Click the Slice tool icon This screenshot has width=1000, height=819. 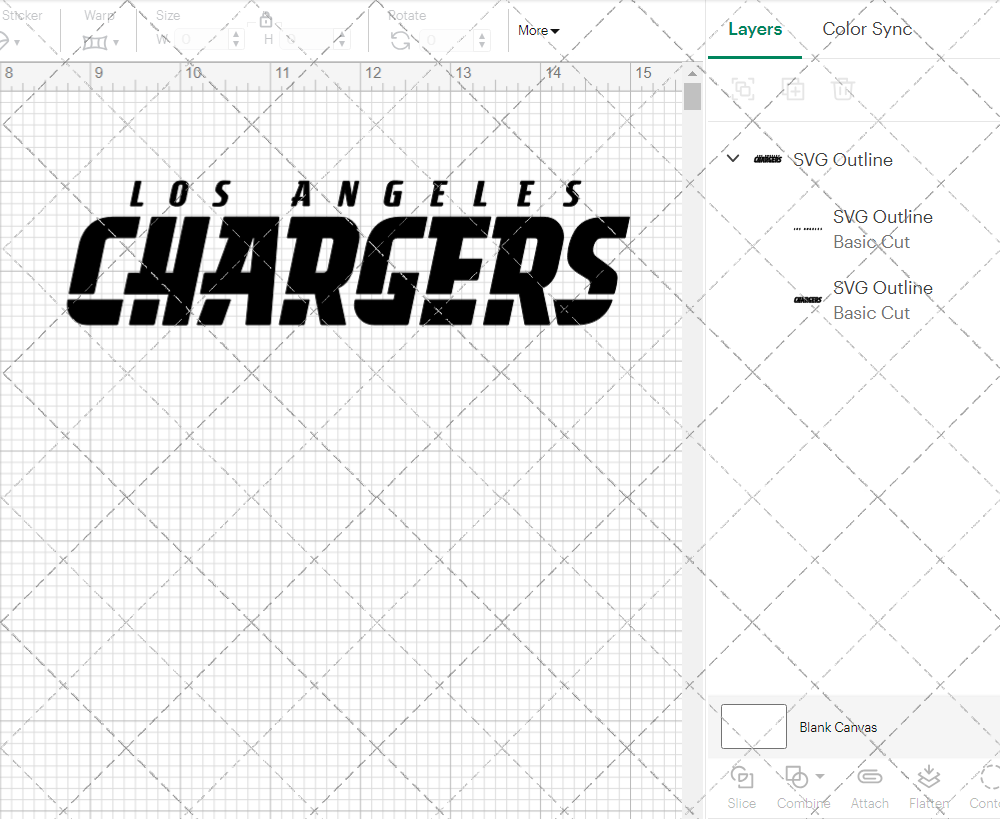click(741, 778)
